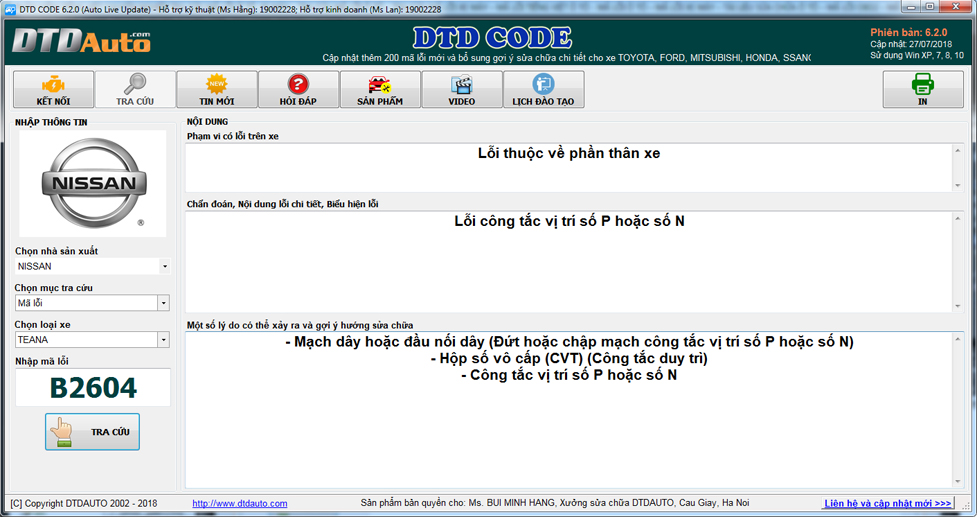Screen dimensions: 977x517
Task: Open the http://www.dtdauto.com link
Action: (240, 503)
